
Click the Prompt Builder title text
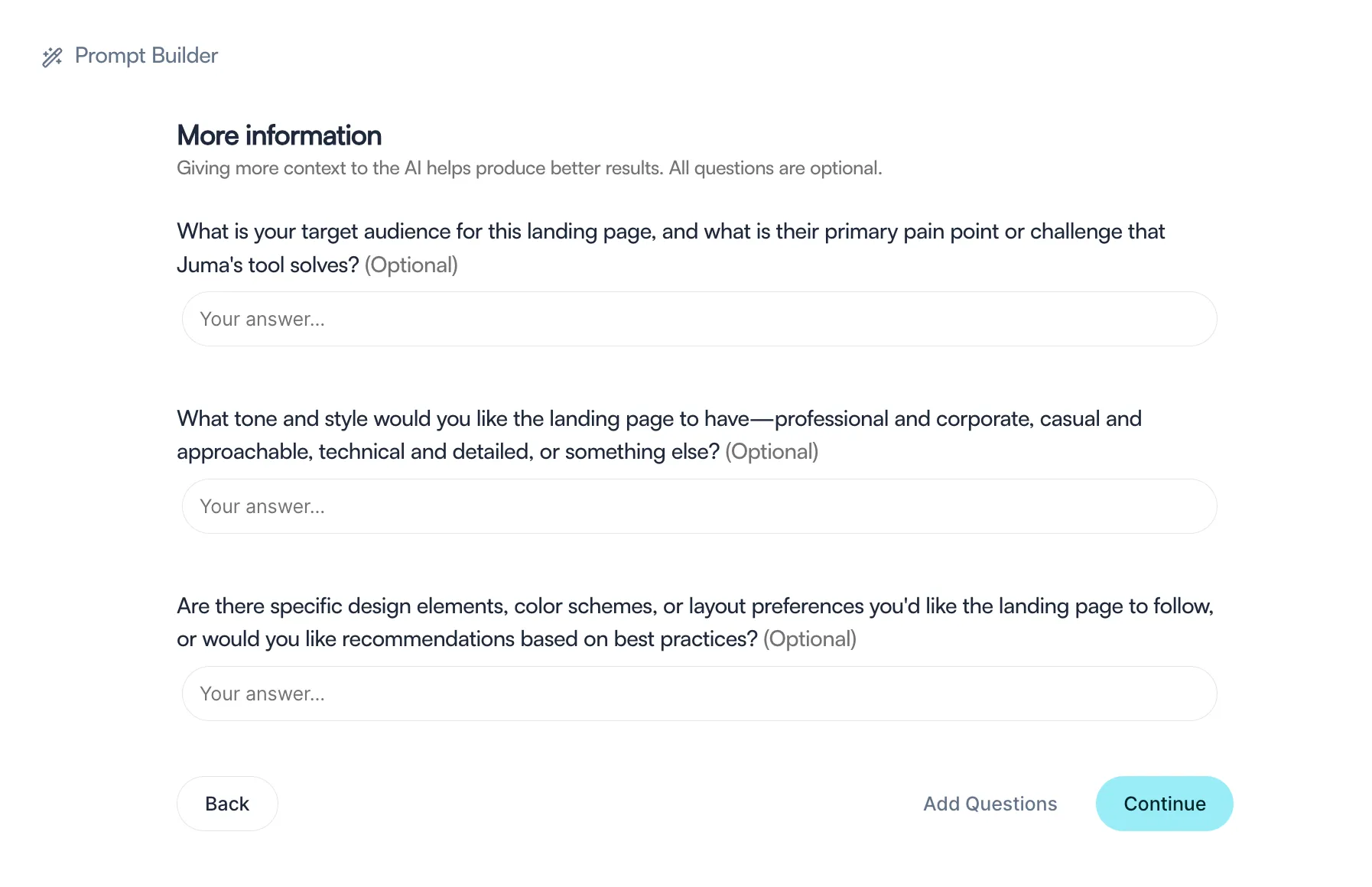point(146,56)
